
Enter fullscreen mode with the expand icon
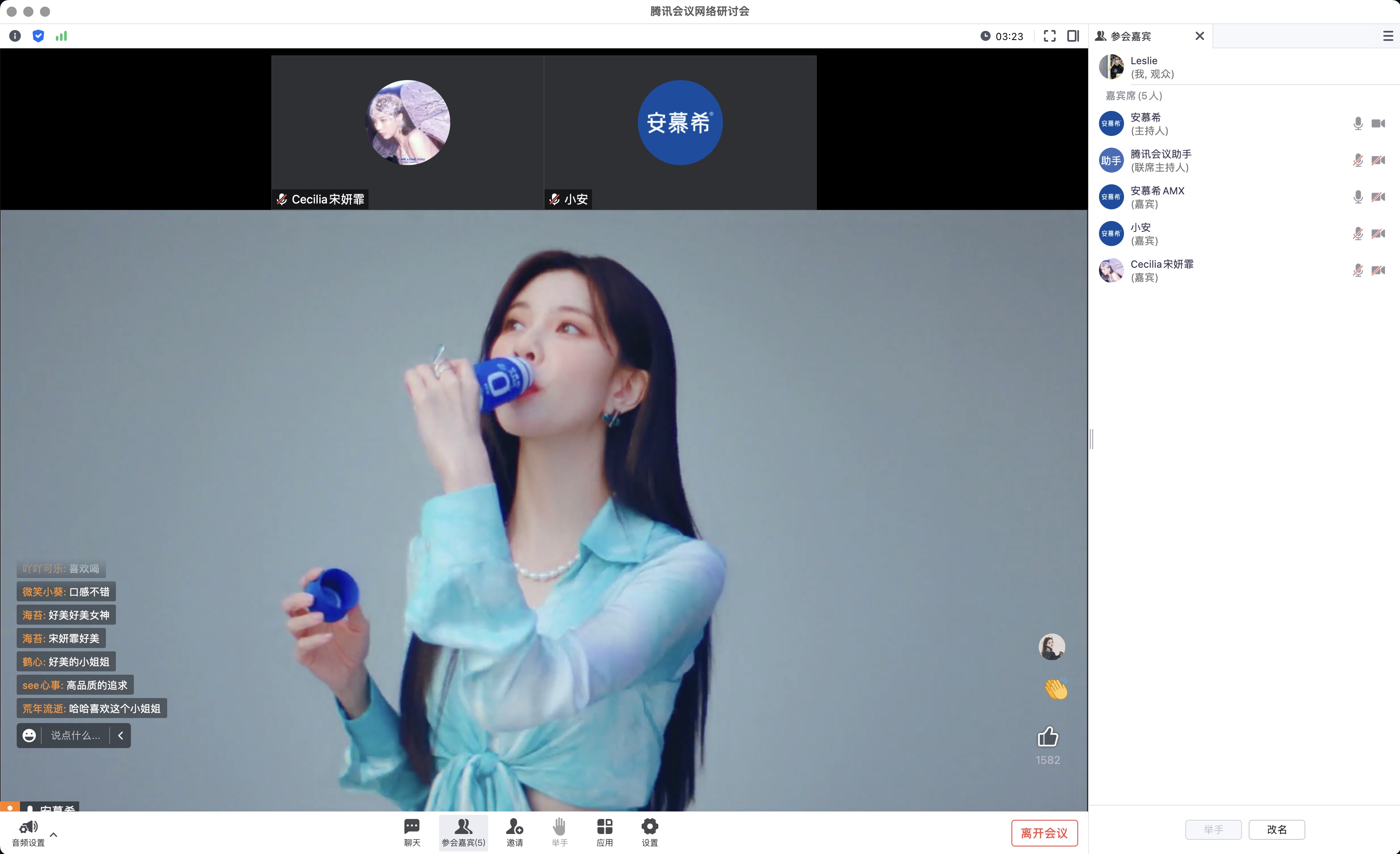pyautogui.click(x=1049, y=36)
